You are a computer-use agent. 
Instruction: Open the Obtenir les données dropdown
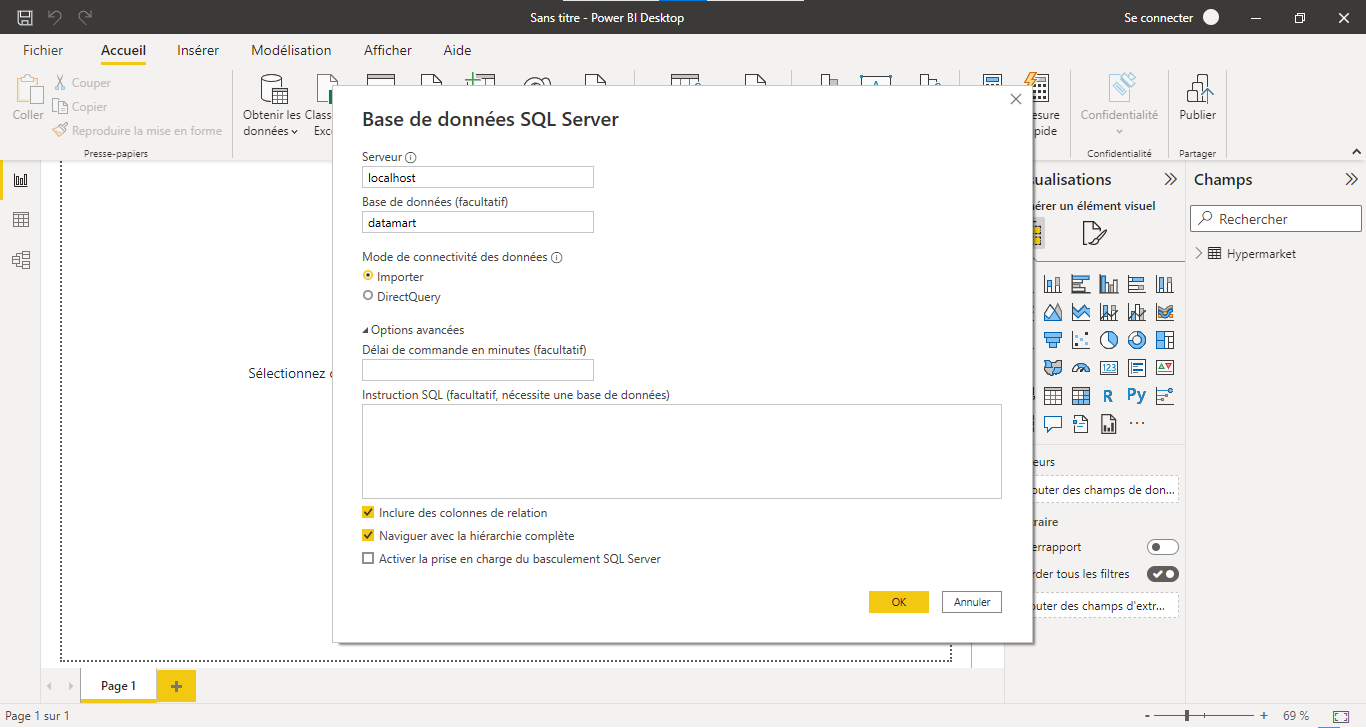(x=272, y=108)
